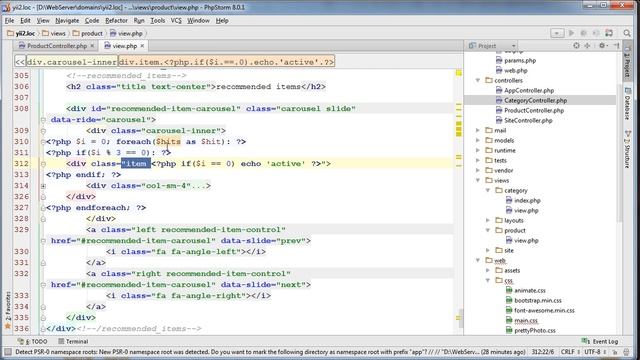Expand the assets folder
640x360 pixels.
[488, 270]
